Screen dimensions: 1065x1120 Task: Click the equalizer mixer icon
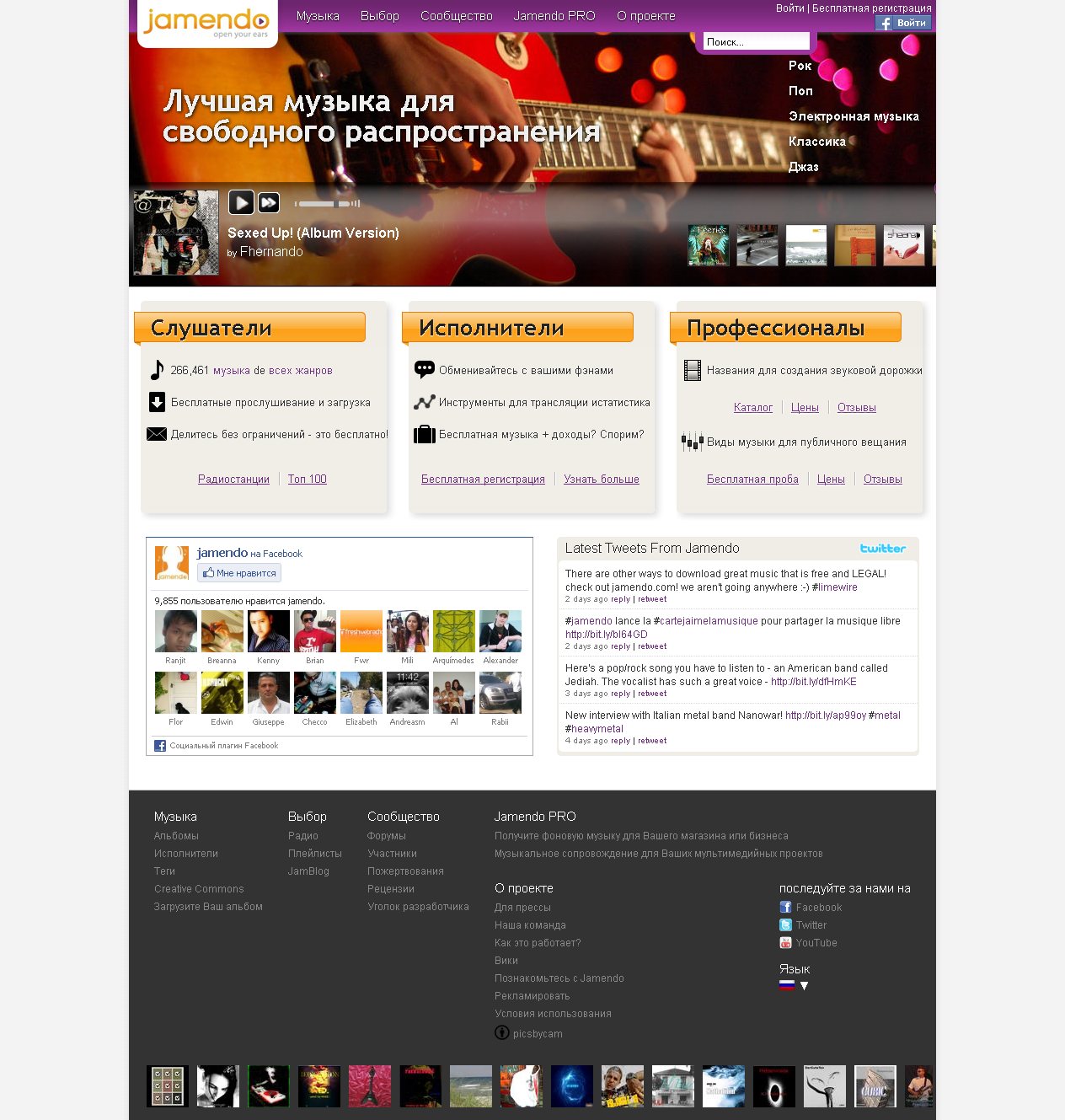pyautogui.click(x=693, y=442)
